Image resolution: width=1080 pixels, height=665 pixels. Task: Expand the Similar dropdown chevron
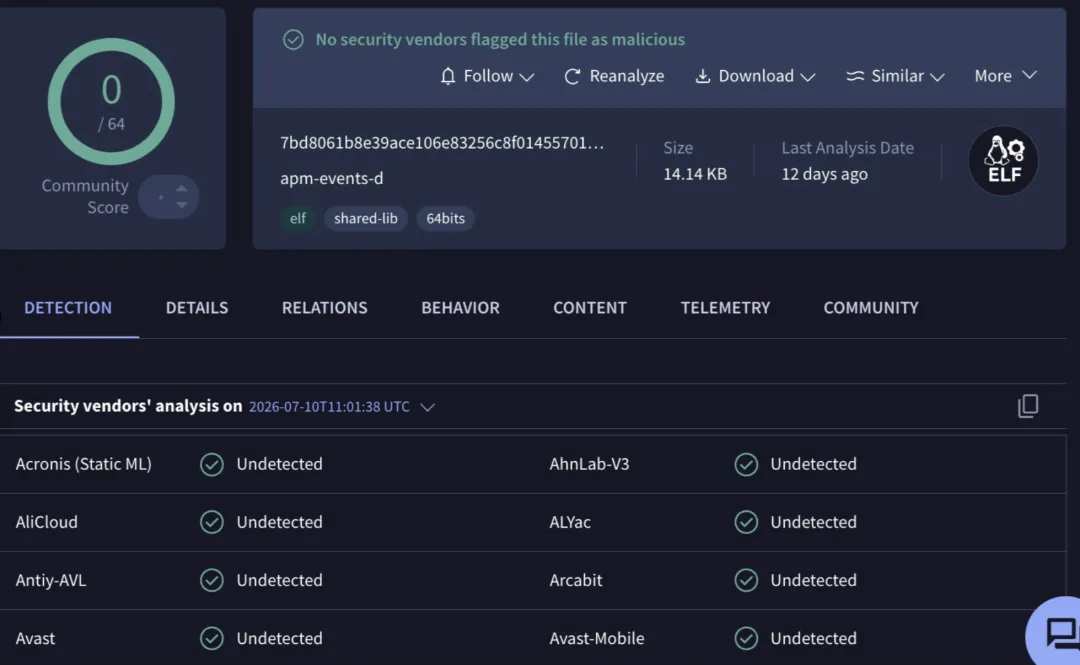click(937, 77)
